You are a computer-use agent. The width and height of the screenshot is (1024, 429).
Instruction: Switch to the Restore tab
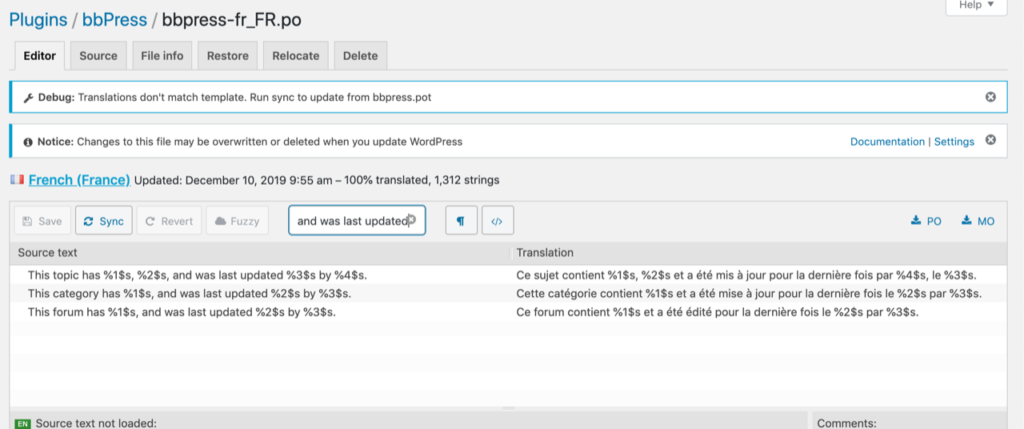[x=228, y=56]
